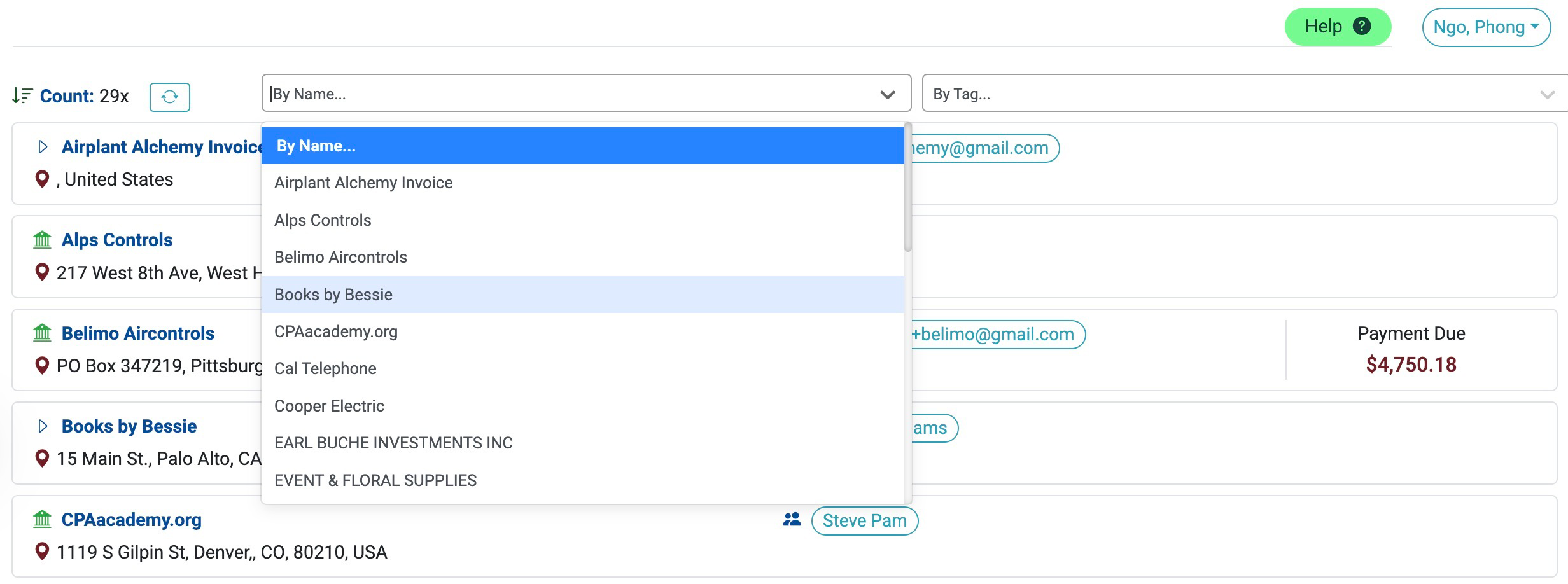
Task: Select the highlighted By Name... option
Action: point(583,146)
